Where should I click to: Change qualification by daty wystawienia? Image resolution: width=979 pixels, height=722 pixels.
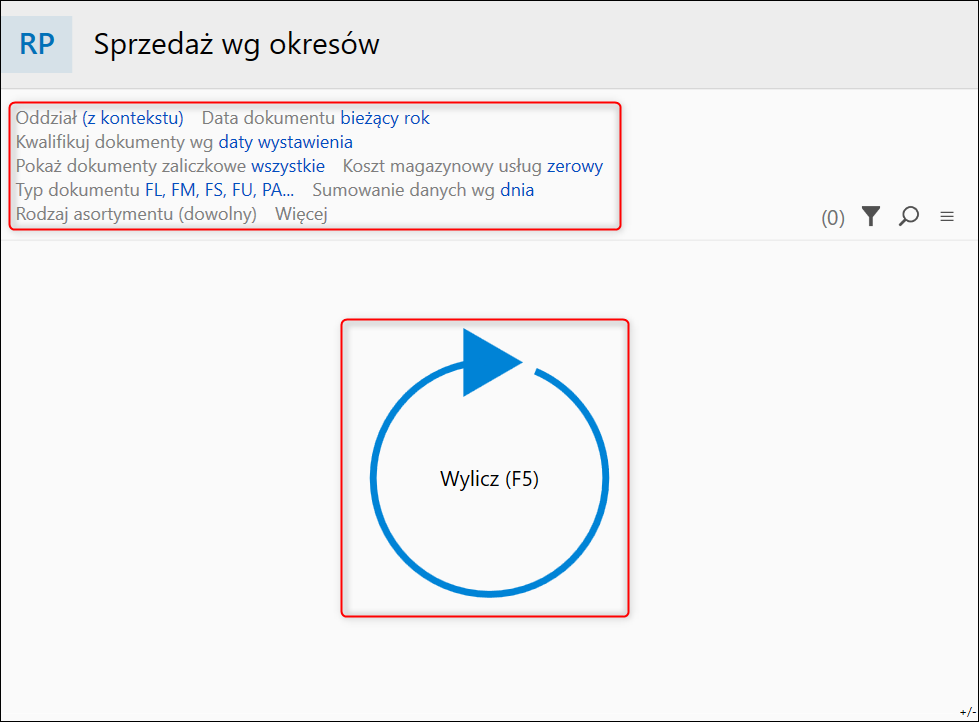pyautogui.click(x=285, y=142)
